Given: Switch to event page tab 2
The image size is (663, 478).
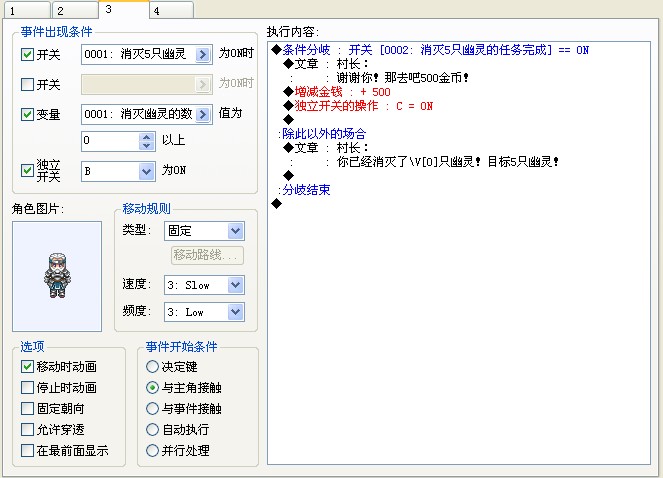Looking at the screenshot, I should point(75,11).
